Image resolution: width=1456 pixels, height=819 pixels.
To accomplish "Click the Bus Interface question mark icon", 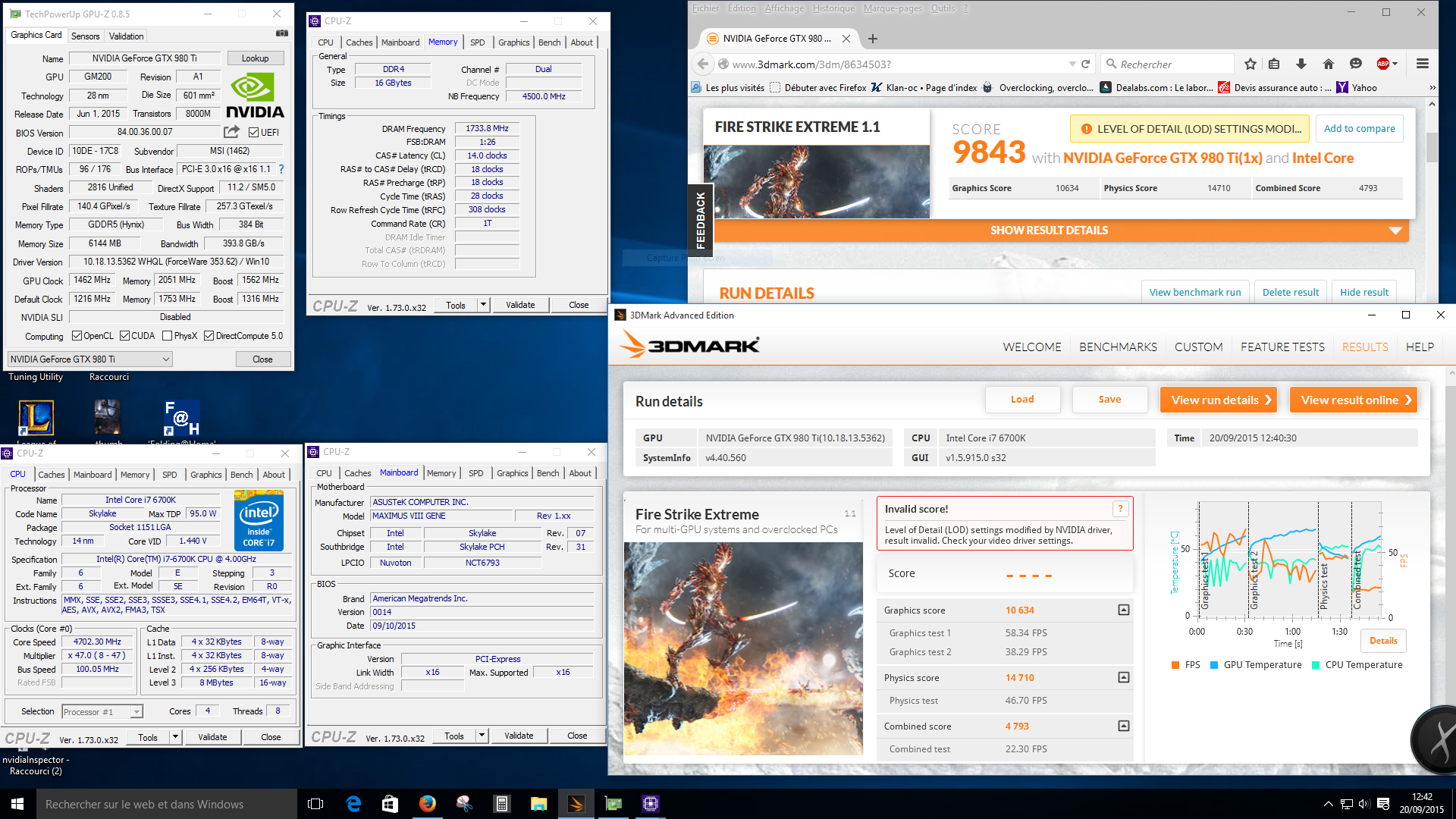I will [x=281, y=169].
